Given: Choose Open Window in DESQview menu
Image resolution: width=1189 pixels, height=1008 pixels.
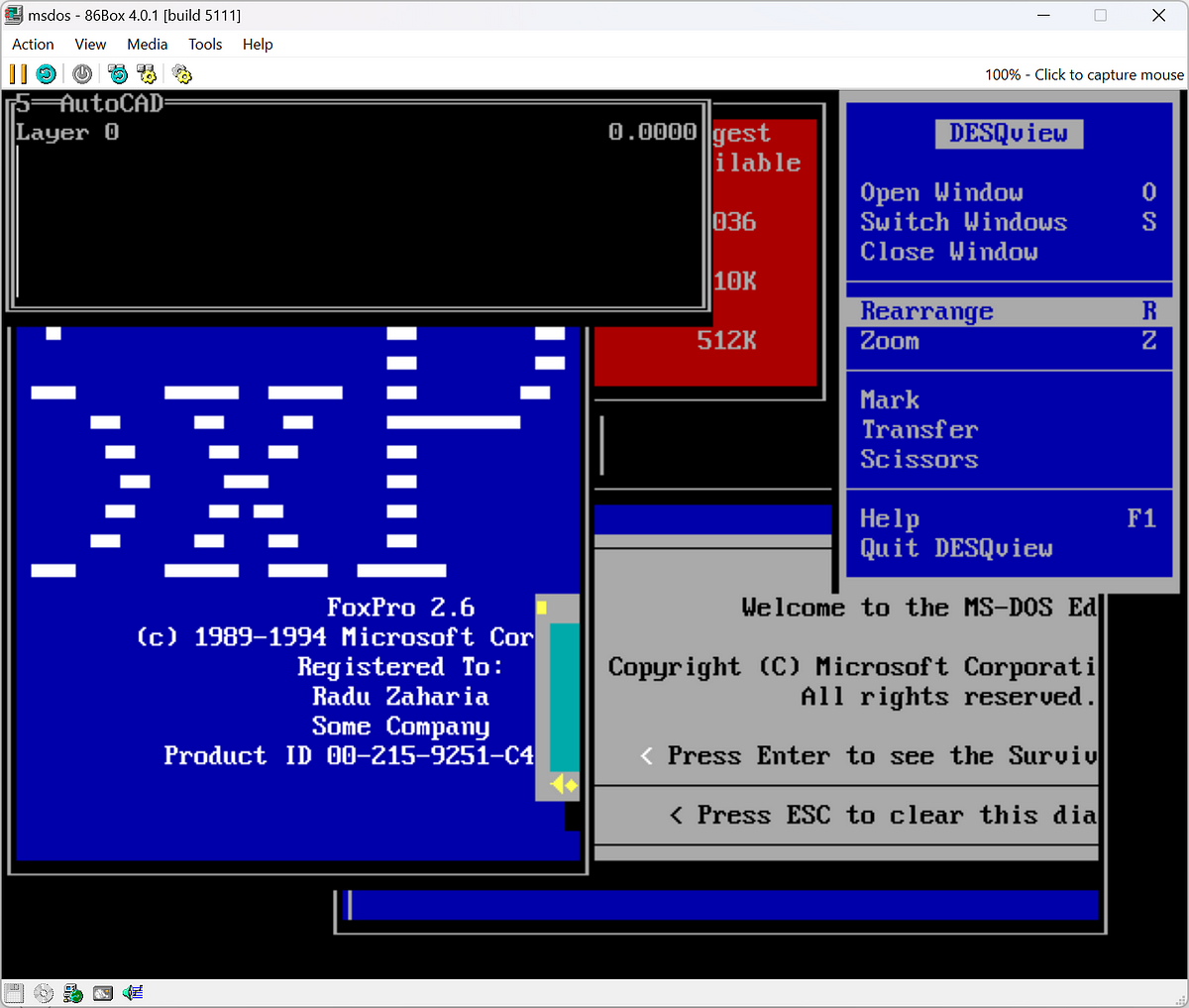Looking at the screenshot, I should point(941,192).
